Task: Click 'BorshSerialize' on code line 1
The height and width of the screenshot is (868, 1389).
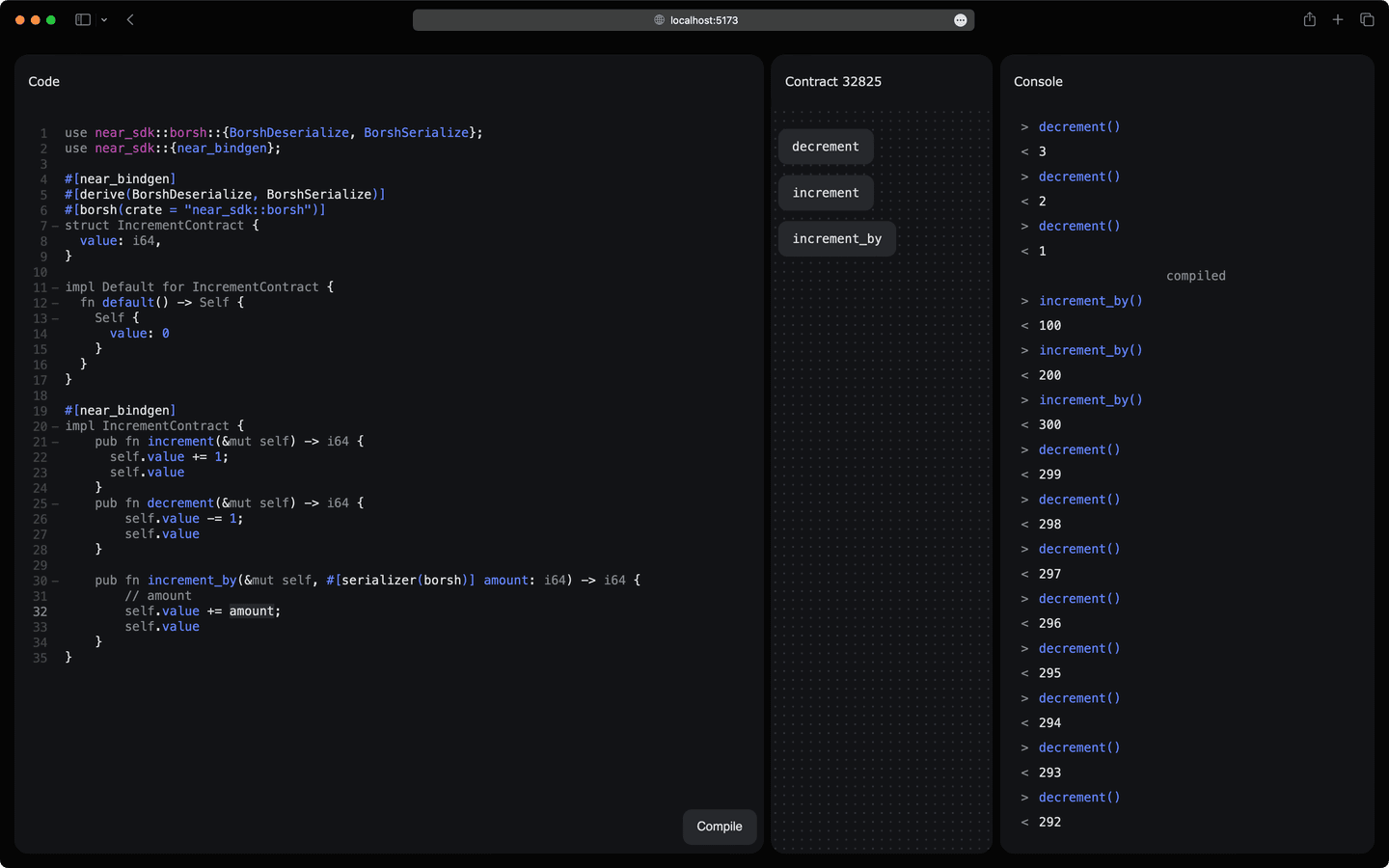Action: coord(417,133)
